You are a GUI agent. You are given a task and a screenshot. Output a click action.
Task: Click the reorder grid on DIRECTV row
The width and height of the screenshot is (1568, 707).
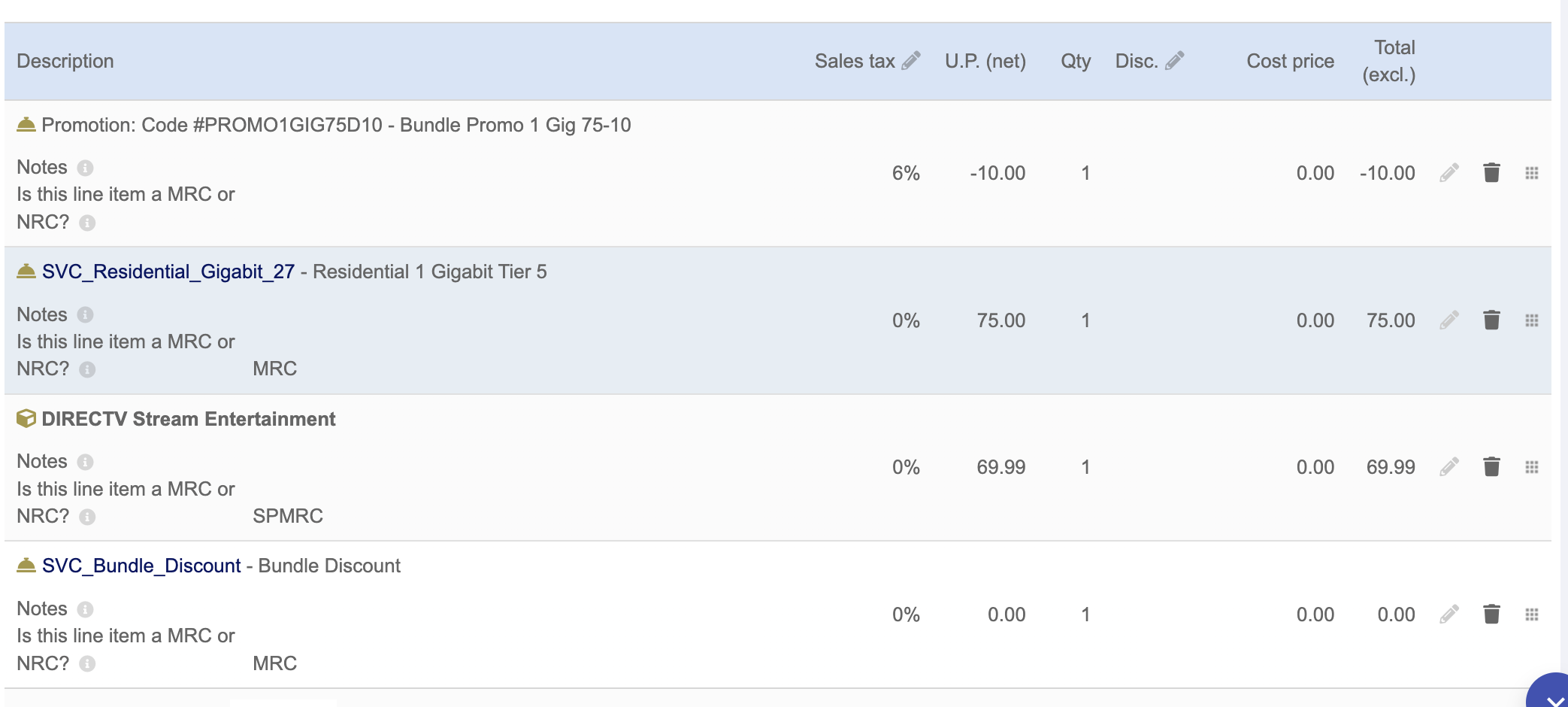point(1532,467)
